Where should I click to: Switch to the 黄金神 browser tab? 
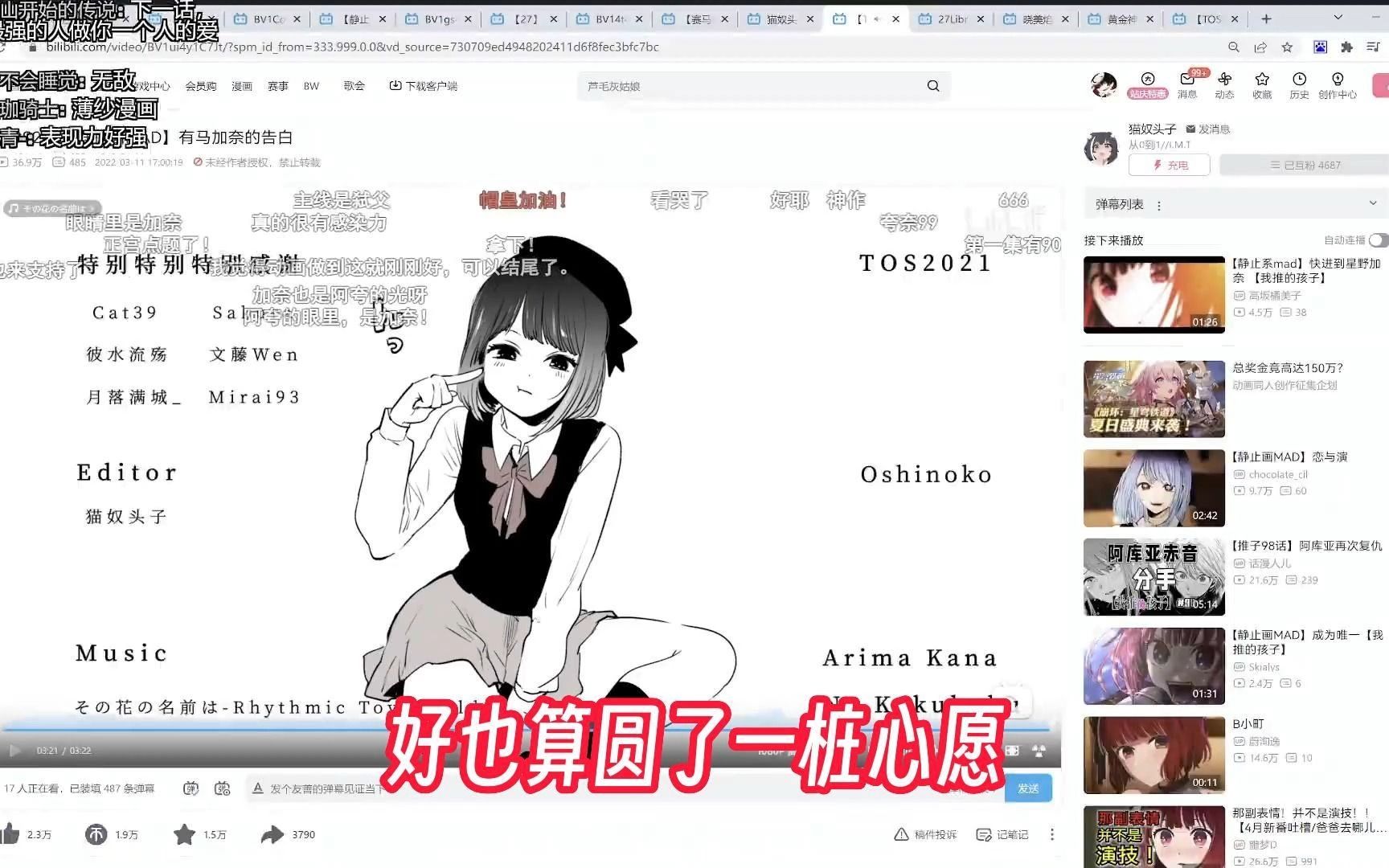[x=1120, y=18]
